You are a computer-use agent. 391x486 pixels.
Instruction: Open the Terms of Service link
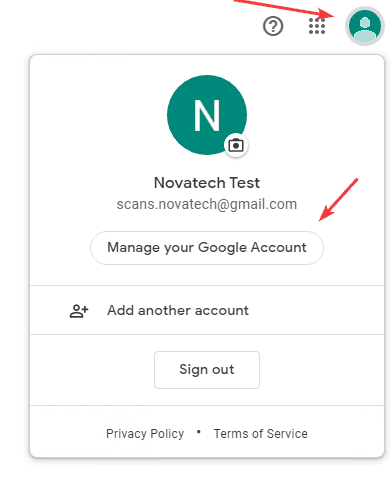pos(261,434)
